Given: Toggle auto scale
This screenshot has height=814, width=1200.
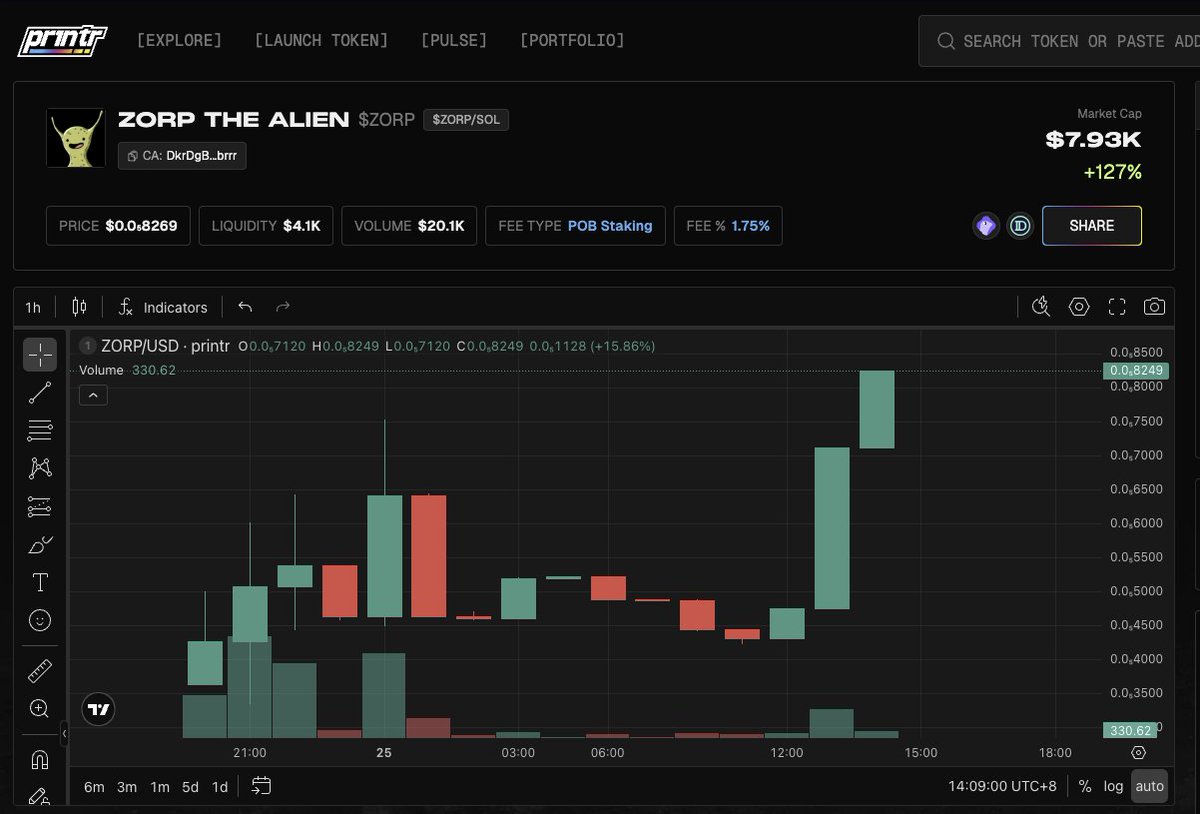Looking at the screenshot, I should pos(1149,787).
